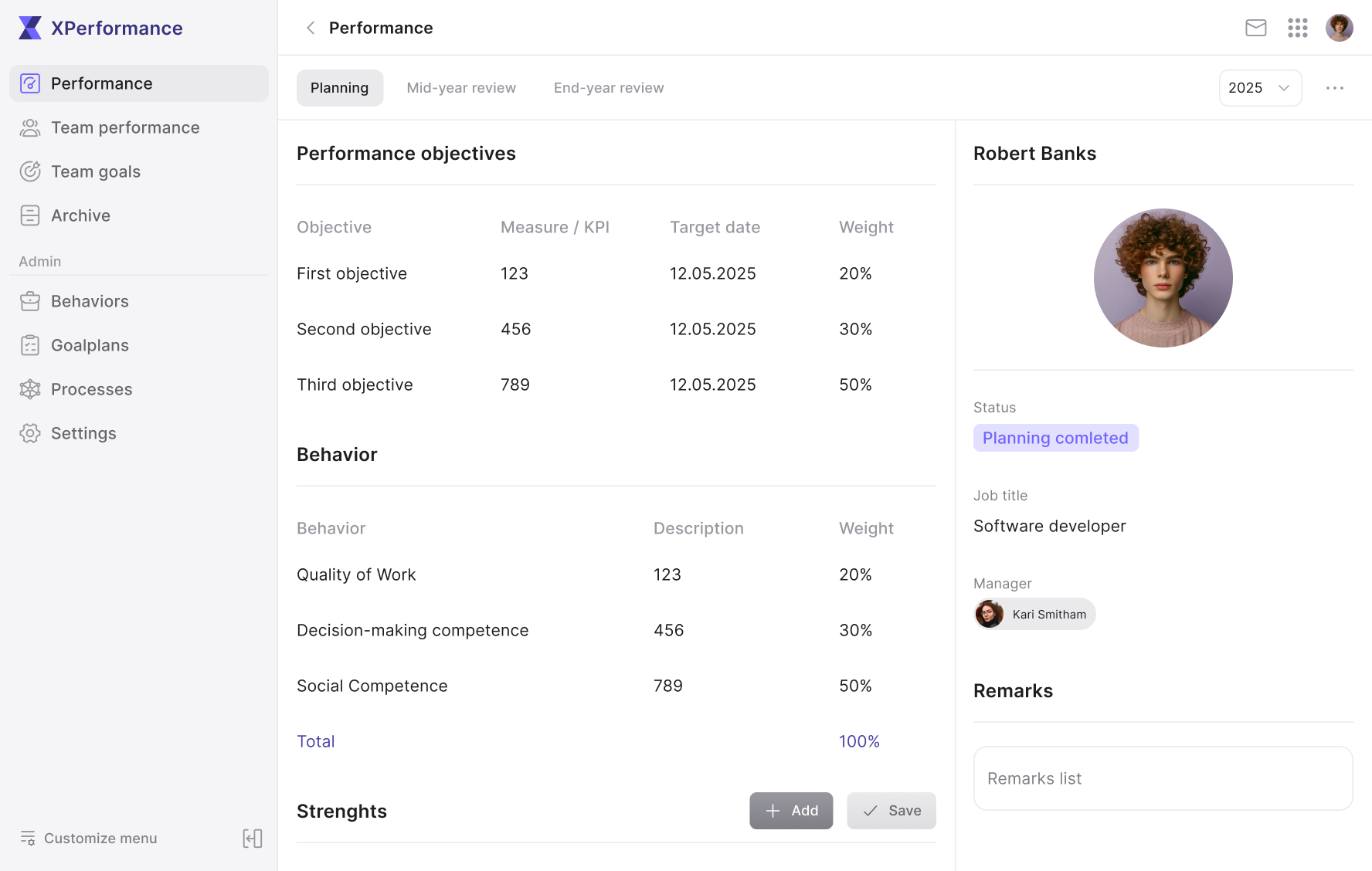Open the three-dot more options menu
Image resolution: width=1372 pixels, height=871 pixels.
[1335, 88]
